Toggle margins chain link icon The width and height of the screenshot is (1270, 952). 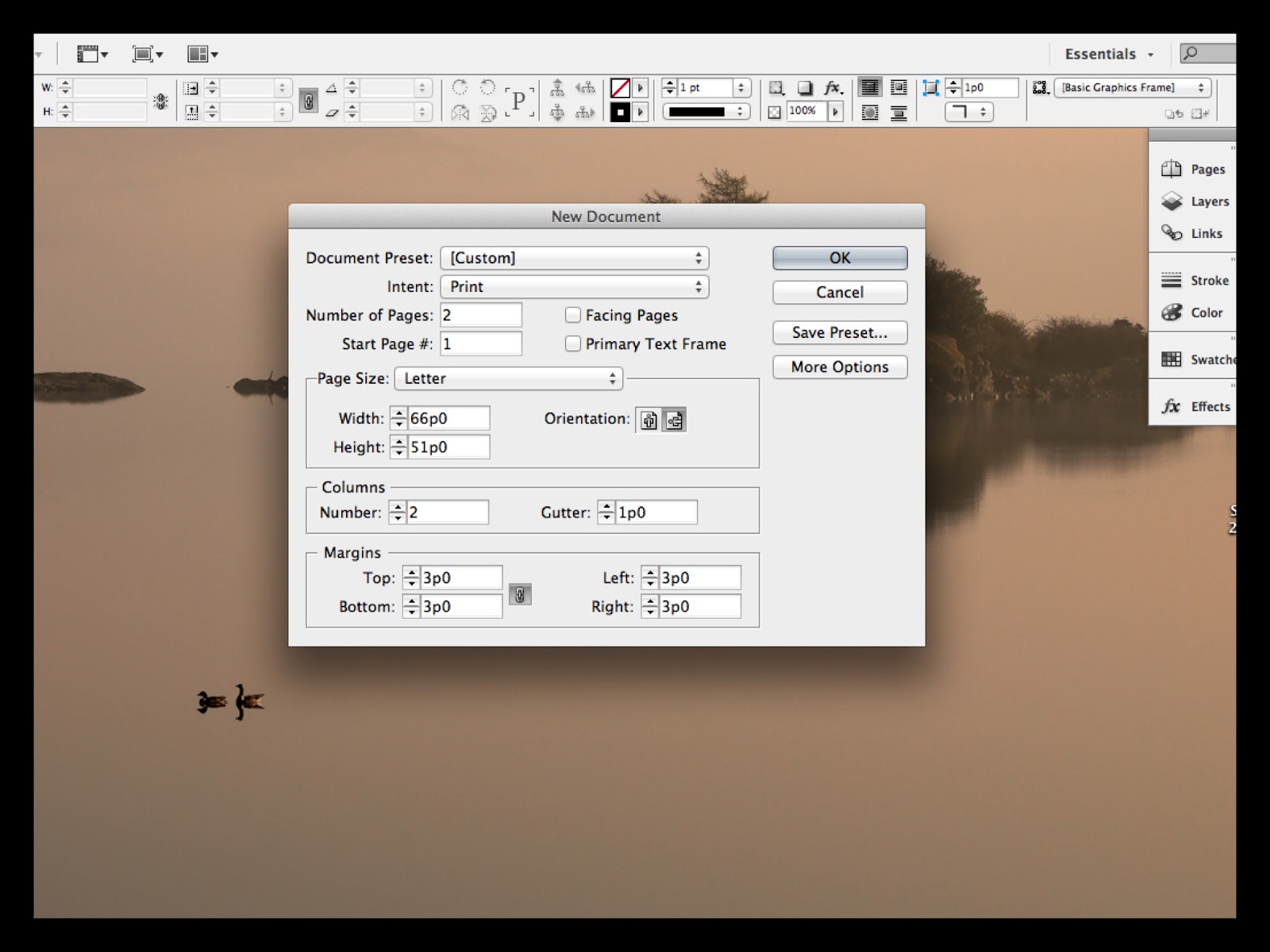(520, 594)
